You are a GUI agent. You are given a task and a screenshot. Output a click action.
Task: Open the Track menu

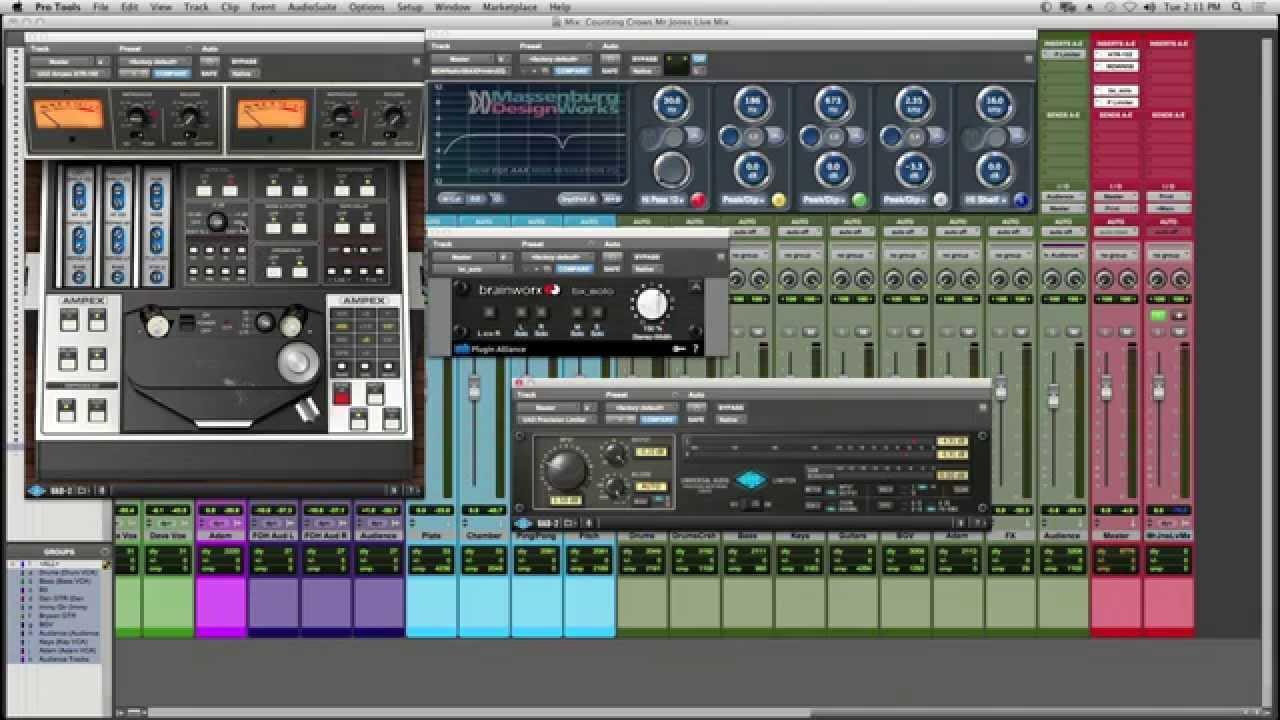click(x=196, y=7)
